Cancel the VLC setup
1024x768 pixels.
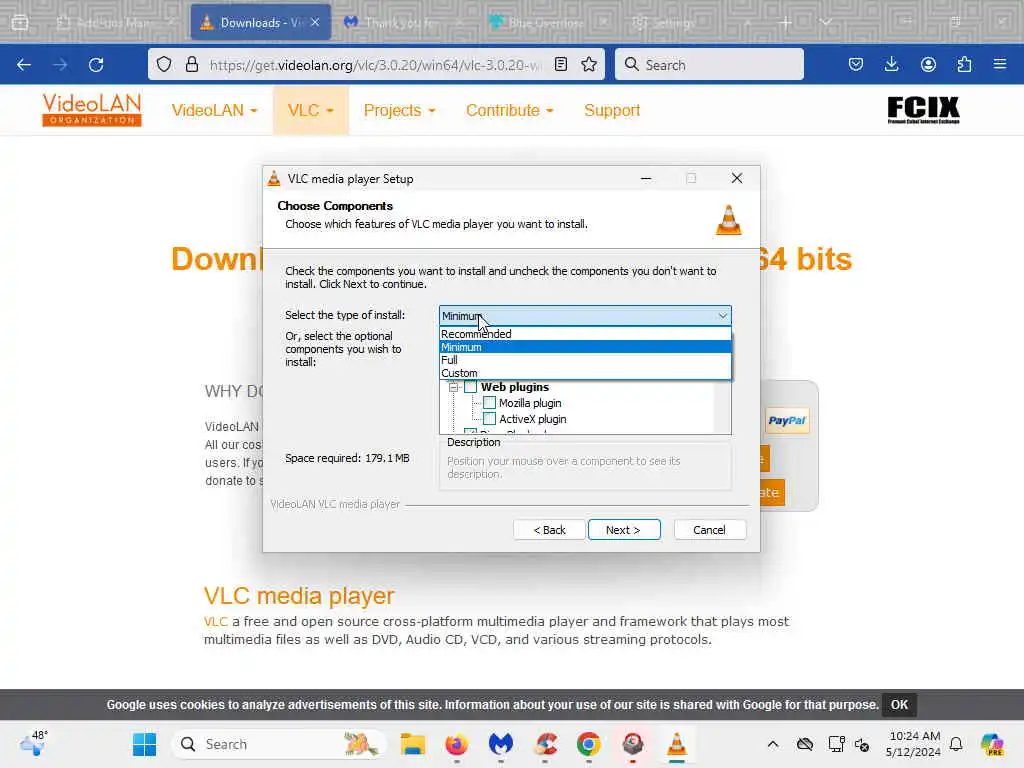pos(709,530)
